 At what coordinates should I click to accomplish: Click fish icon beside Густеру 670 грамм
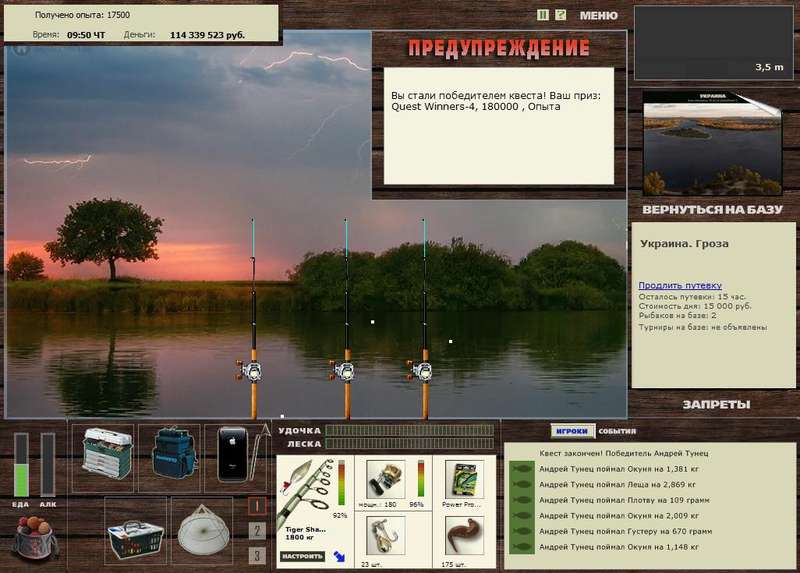coord(521,531)
